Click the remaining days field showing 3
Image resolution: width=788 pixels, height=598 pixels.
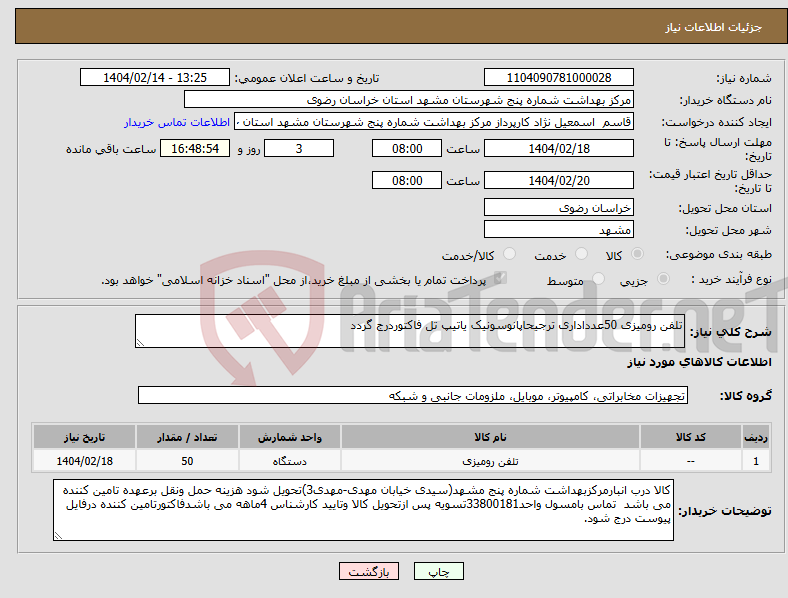(299, 148)
